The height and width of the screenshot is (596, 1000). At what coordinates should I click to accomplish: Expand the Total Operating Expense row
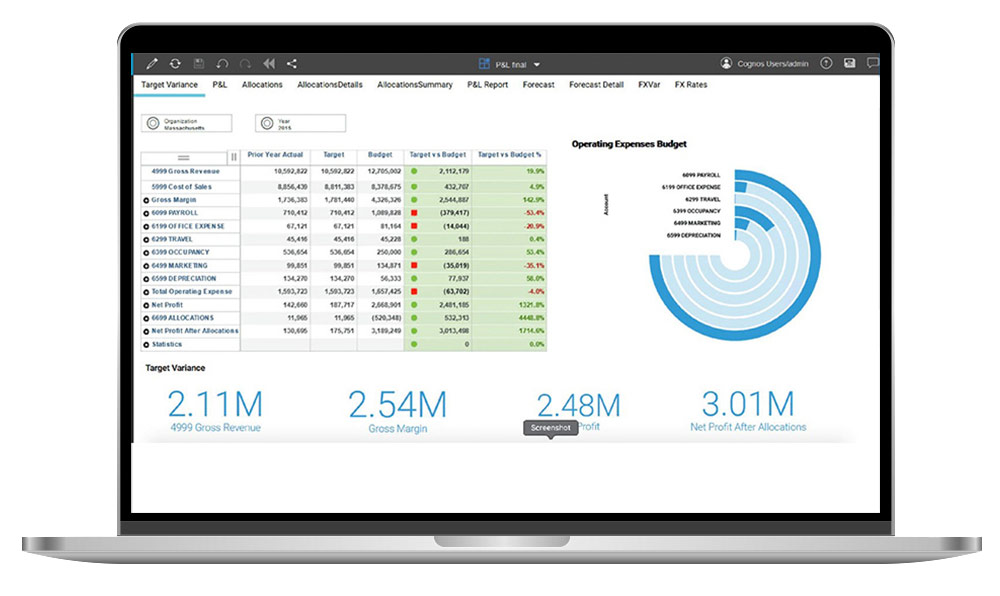[x=146, y=293]
